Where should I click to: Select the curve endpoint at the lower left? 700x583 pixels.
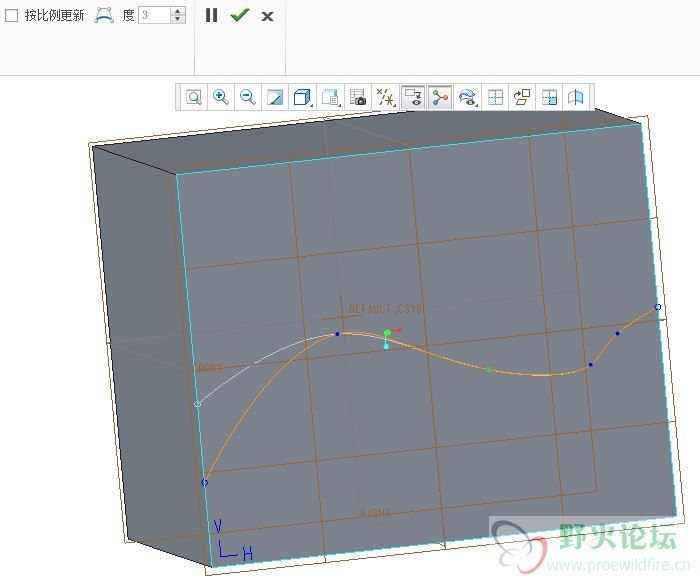pyautogui.click(x=204, y=483)
